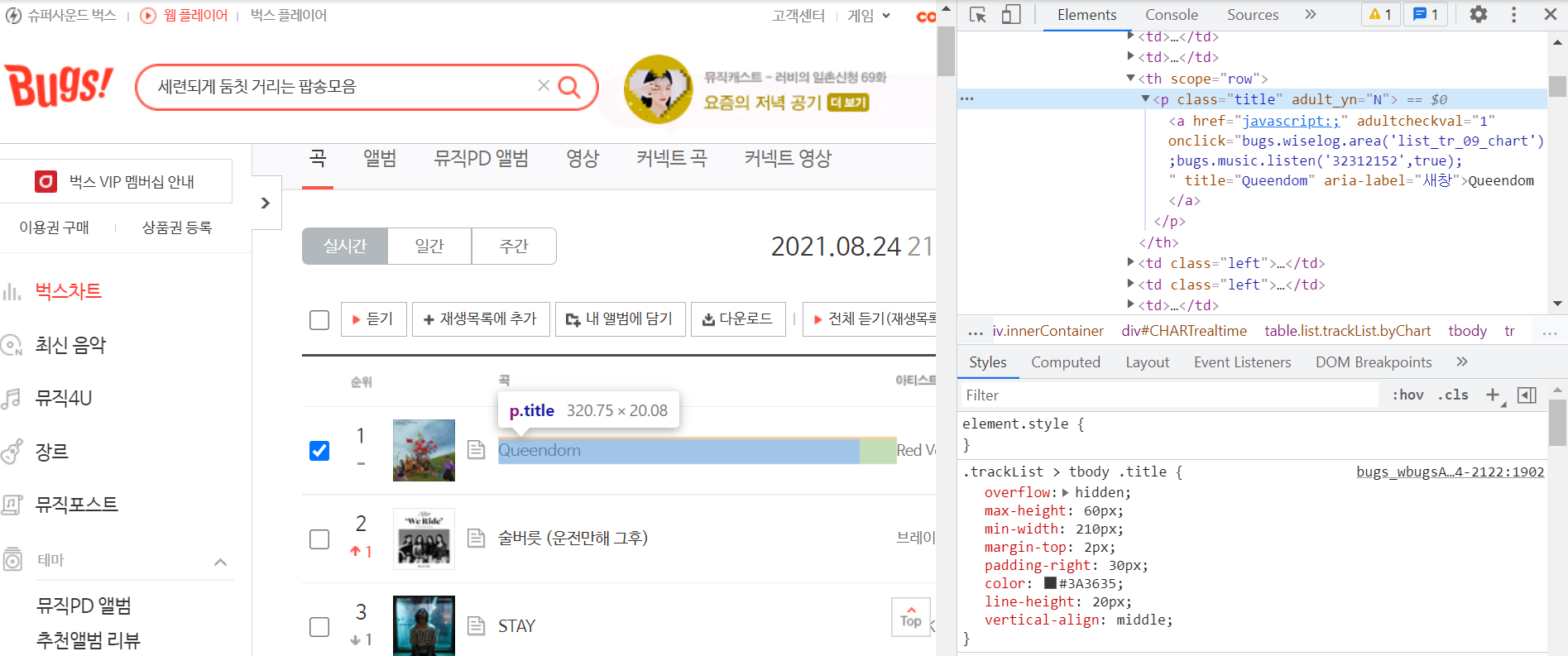
Task: Select the 일간 daily chart tab
Action: tap(429, 246)
